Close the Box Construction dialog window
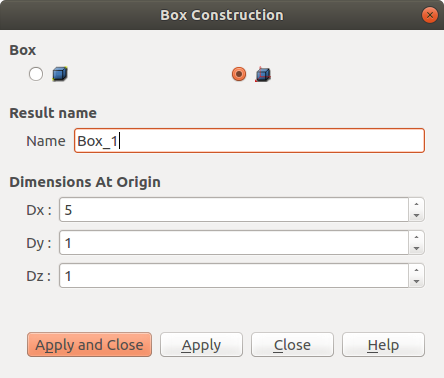Image resolution: width=444 pixels, height=378 pixels. 430,15
